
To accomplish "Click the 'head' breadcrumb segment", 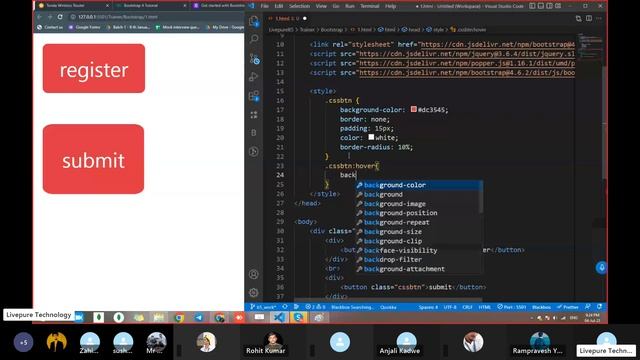I will pos(411,30).
